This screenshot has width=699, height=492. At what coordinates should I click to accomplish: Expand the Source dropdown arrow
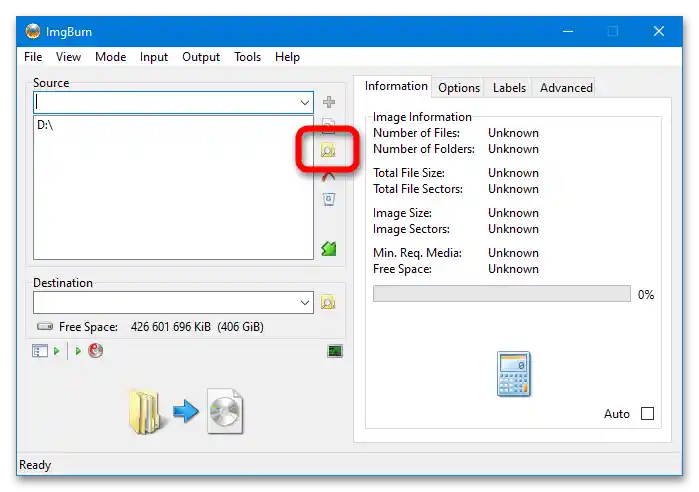pyautogui.click(x=305, y=102)
